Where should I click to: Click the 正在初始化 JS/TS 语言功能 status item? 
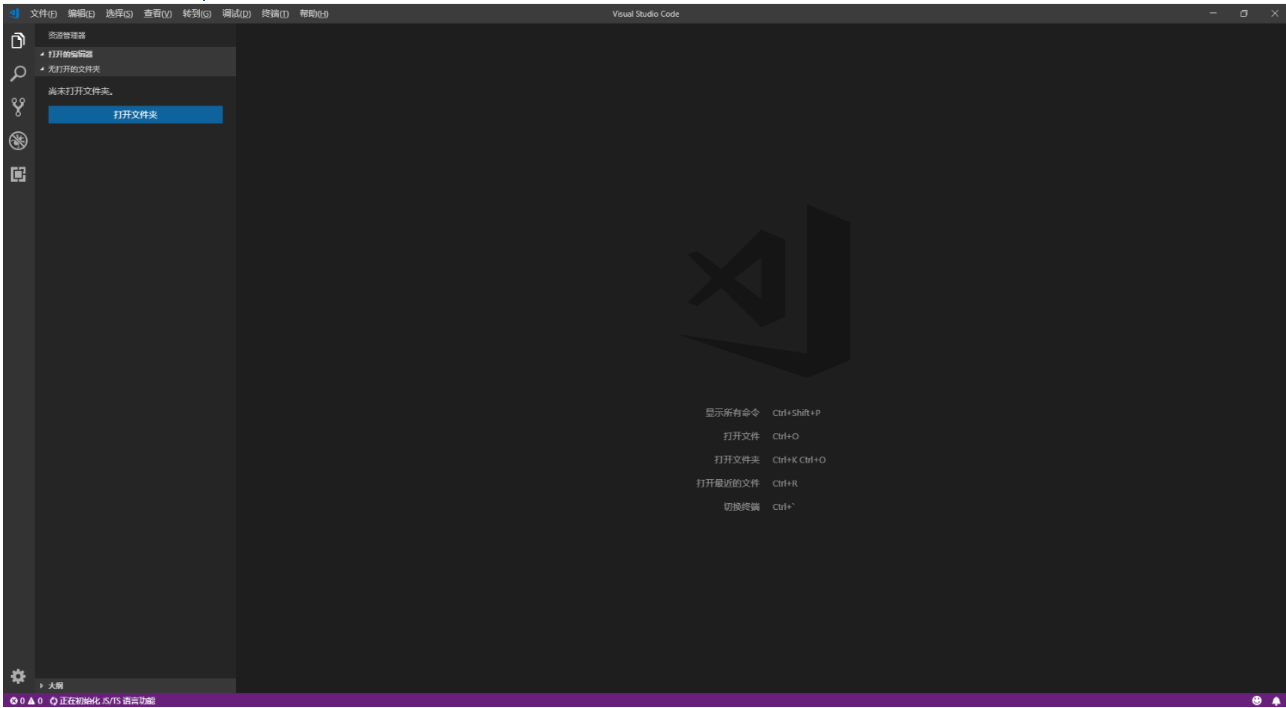point(102,701)
